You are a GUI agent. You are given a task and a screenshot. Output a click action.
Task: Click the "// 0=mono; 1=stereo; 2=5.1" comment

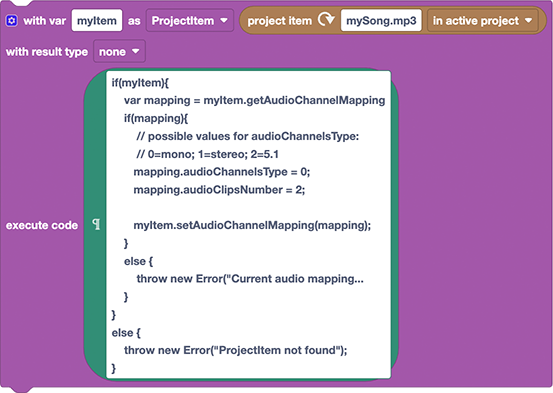[x=207, y=154]
